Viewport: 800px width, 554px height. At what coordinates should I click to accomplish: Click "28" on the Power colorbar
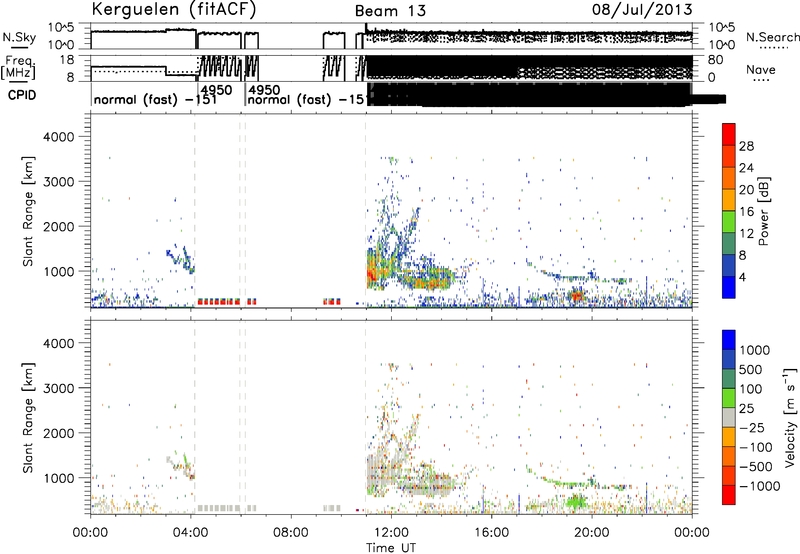[x=746, y=146]
